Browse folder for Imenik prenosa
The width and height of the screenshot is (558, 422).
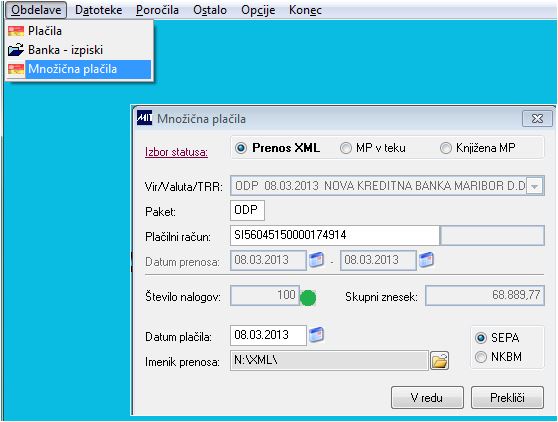pos(439,361)
